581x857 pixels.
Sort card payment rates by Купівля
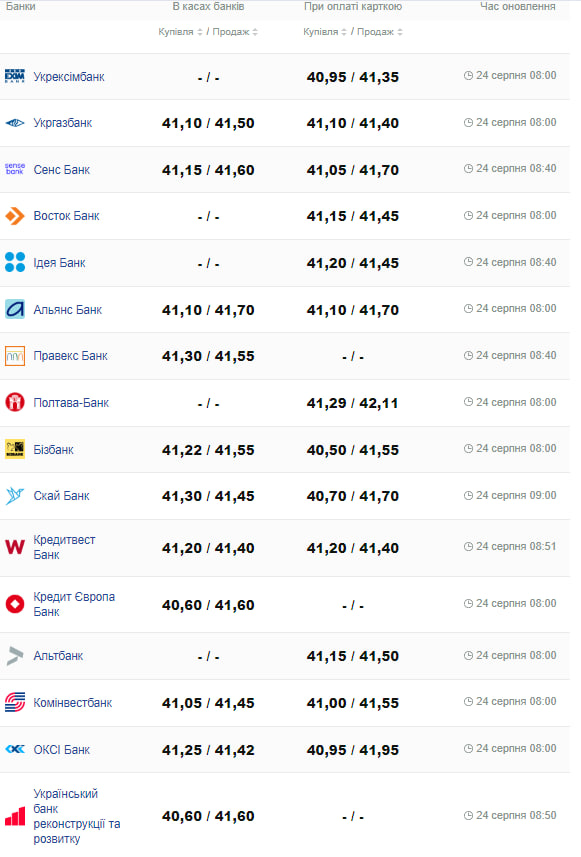click(325, 32)
